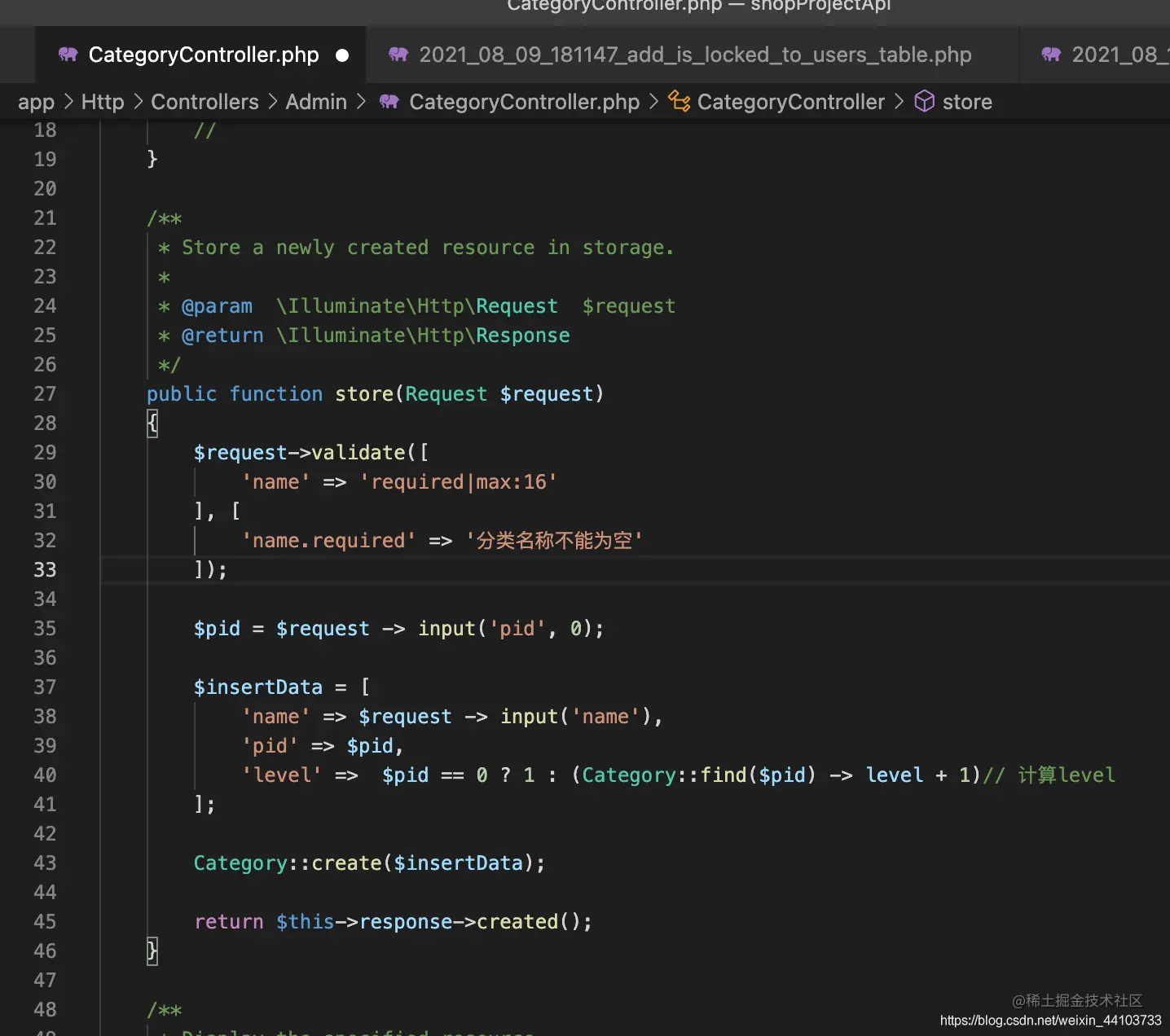Click line number 40 in the gutter

[x=46, y=775]
